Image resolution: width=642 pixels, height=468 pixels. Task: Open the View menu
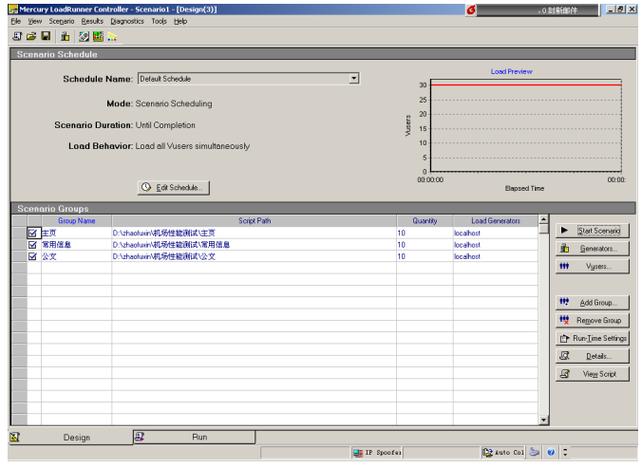point(35,21)
